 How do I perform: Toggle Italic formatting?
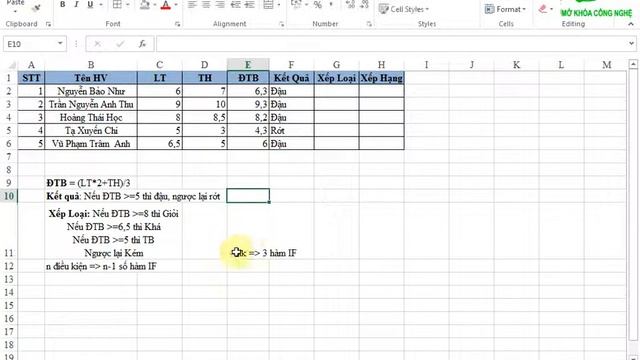(x=76, y=4)
